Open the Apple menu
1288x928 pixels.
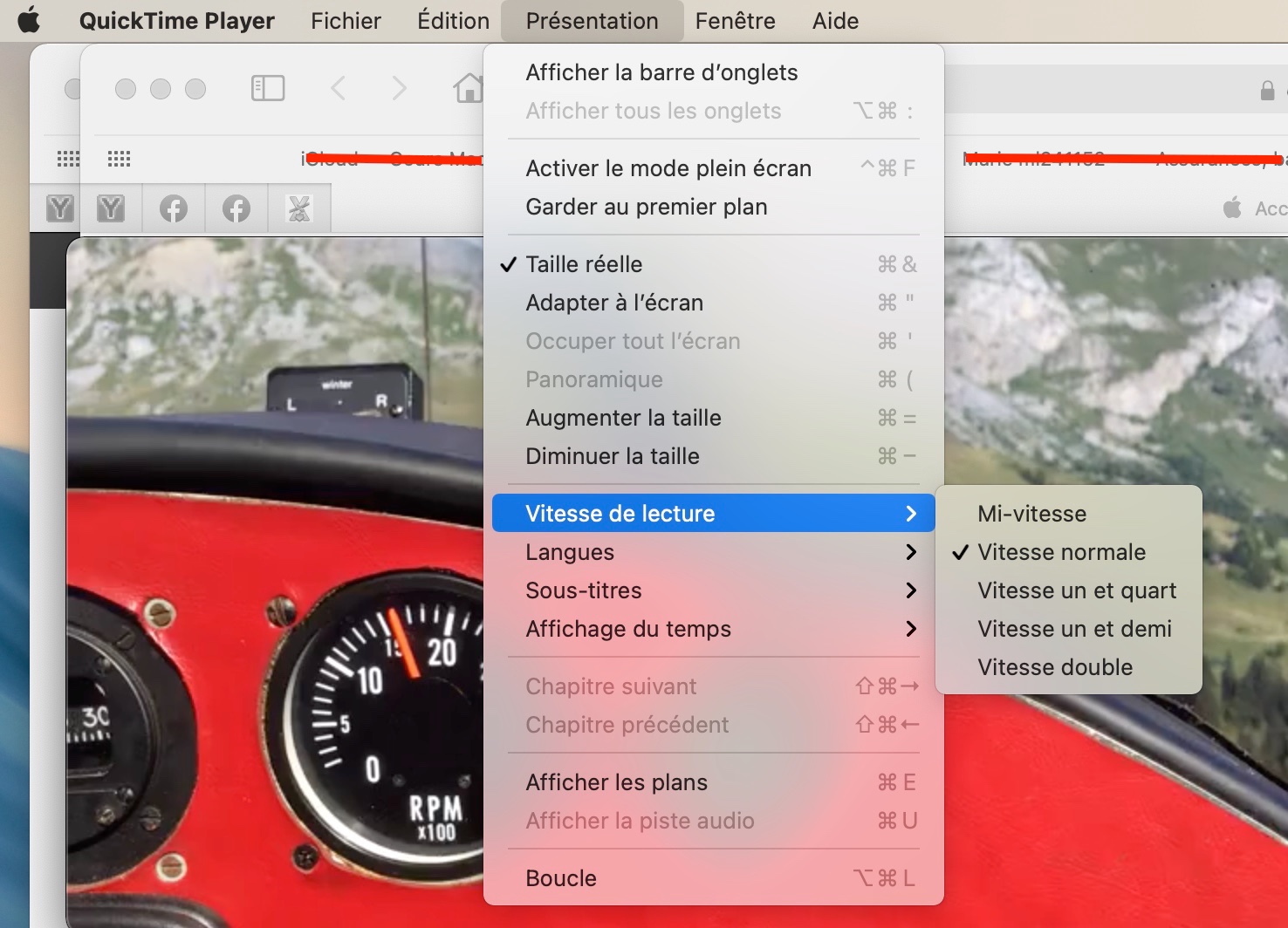click(29, 20)
